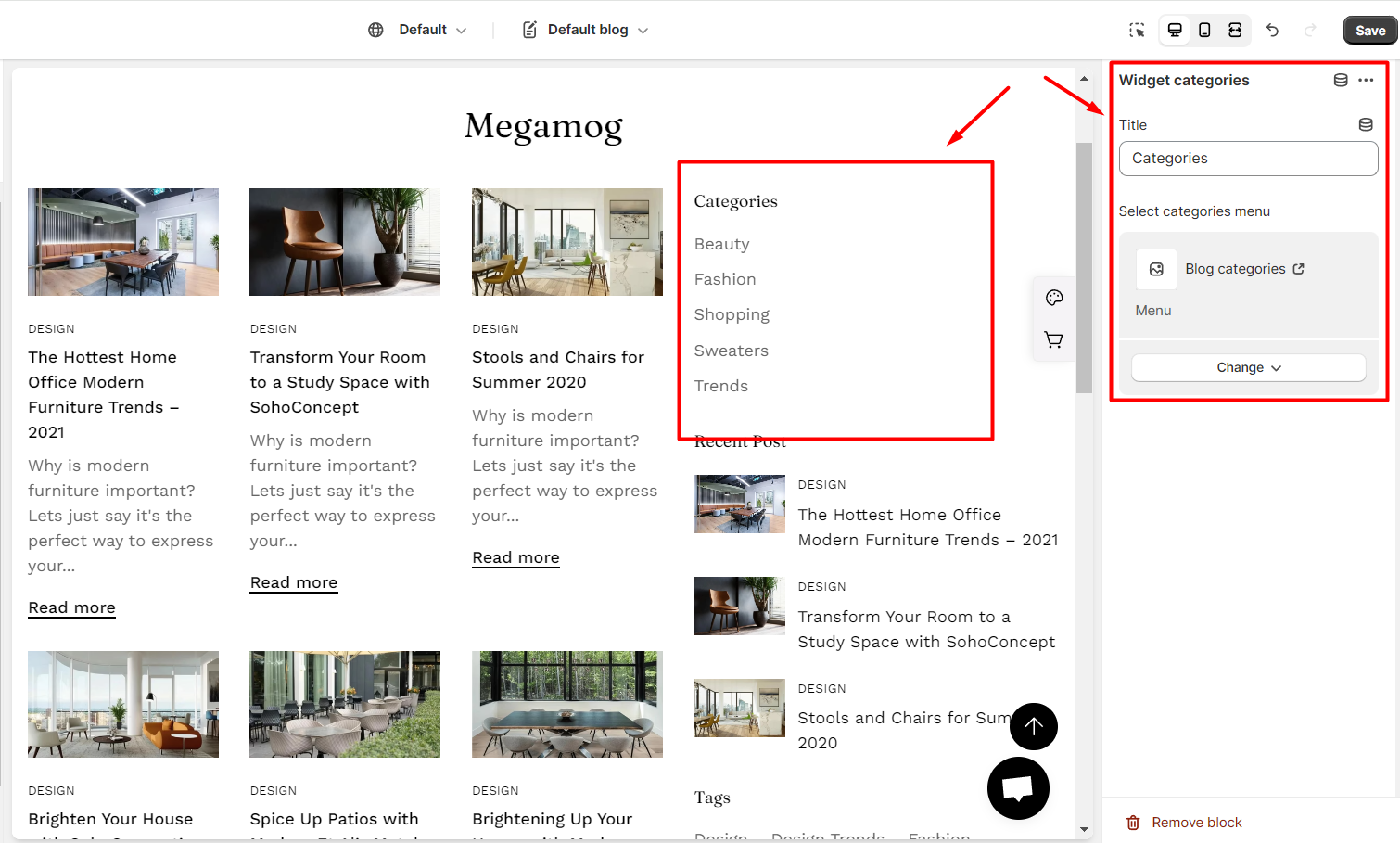Read more of Hottest Home Office post
The image size is (1400, 843).
71,607
